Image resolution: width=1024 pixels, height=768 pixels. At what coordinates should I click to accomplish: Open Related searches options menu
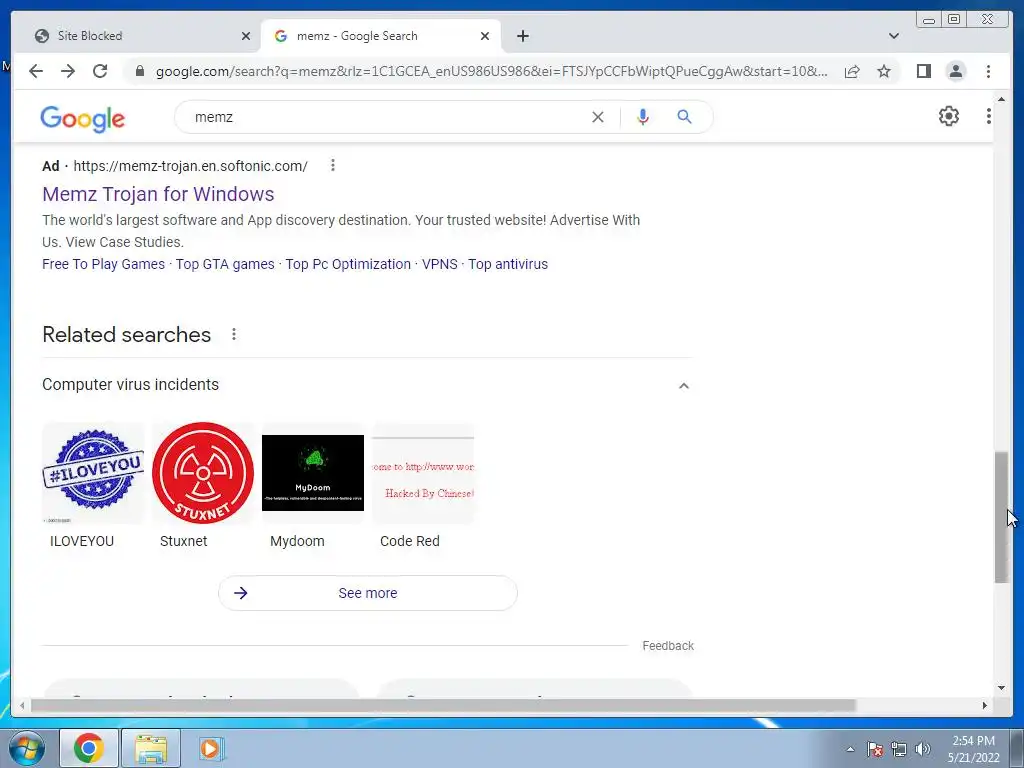(234, 334)
